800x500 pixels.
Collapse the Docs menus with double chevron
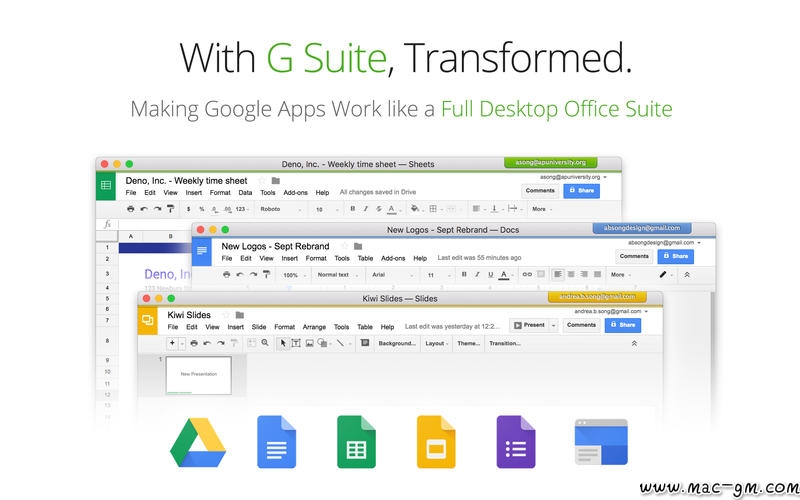[687, 274]
